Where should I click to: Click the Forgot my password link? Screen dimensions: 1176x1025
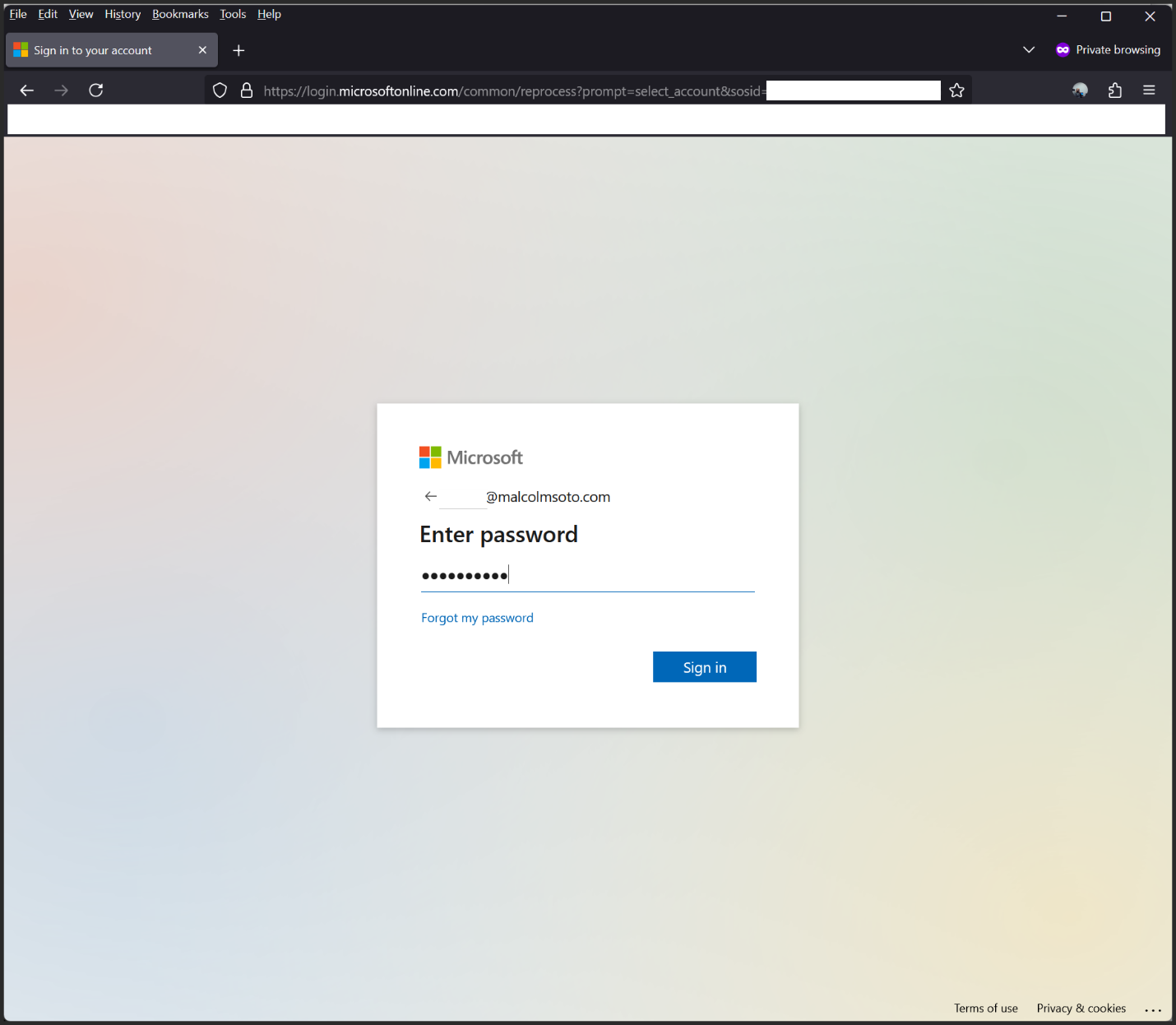point(477,618)
